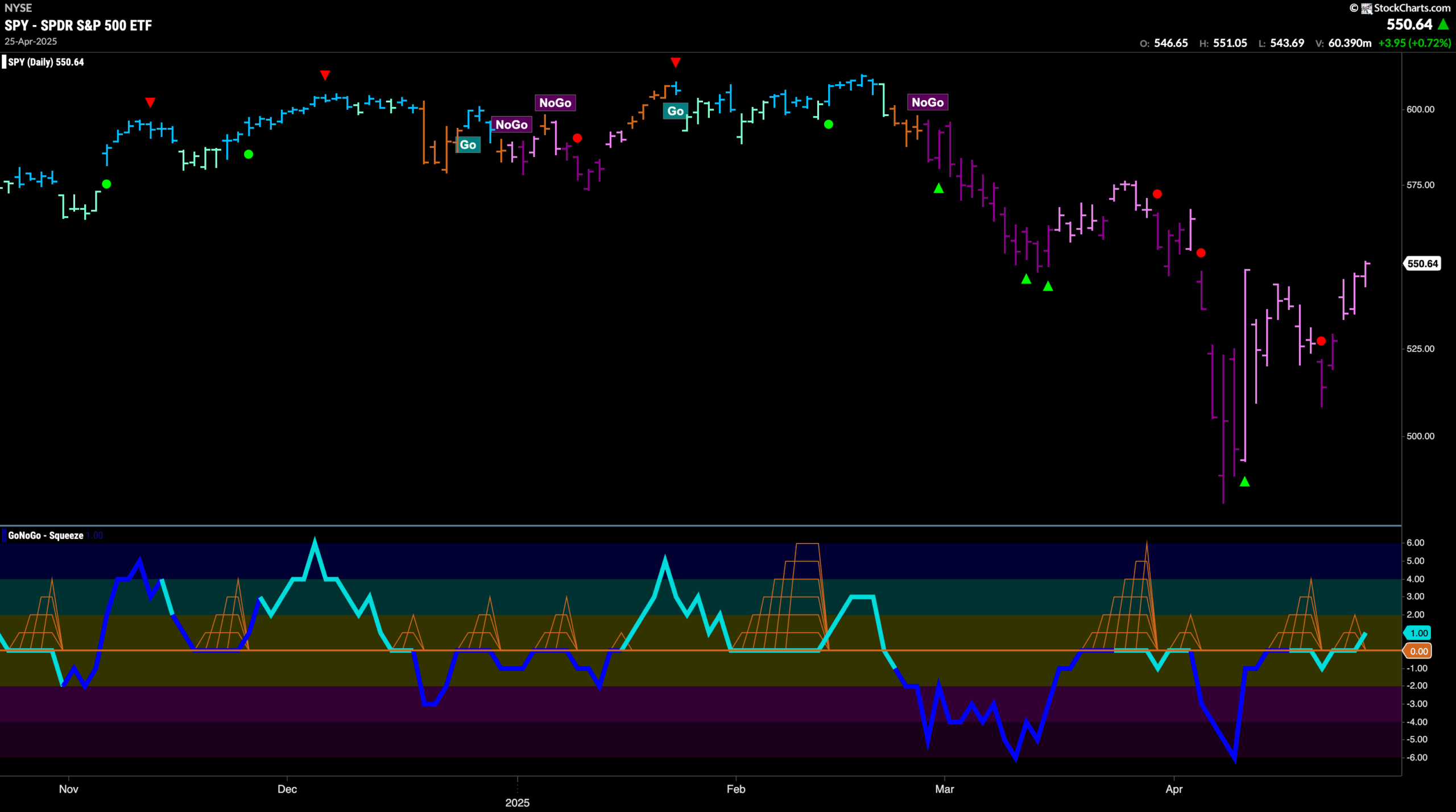This screenshot has width=1456, height=812.
Task: Click the large 550.64 last price header
Action: (x=1409, y=24)
